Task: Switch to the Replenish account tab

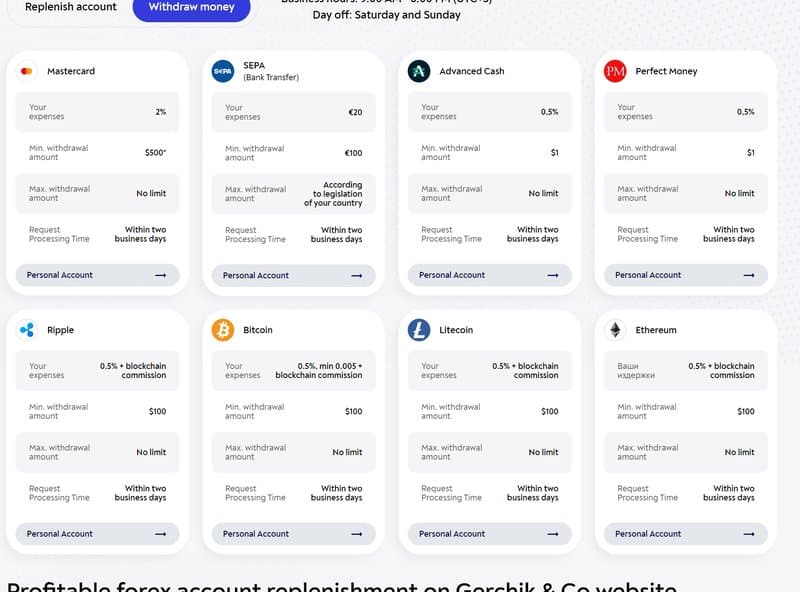Action: [70, 7]
